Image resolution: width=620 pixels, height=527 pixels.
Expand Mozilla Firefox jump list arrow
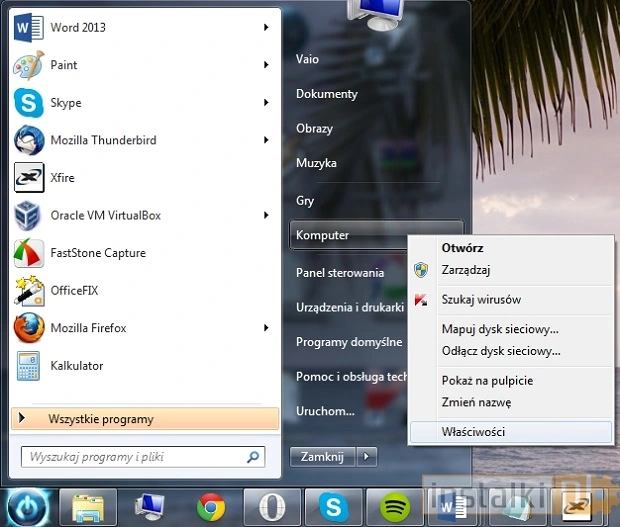coord(266,328)
